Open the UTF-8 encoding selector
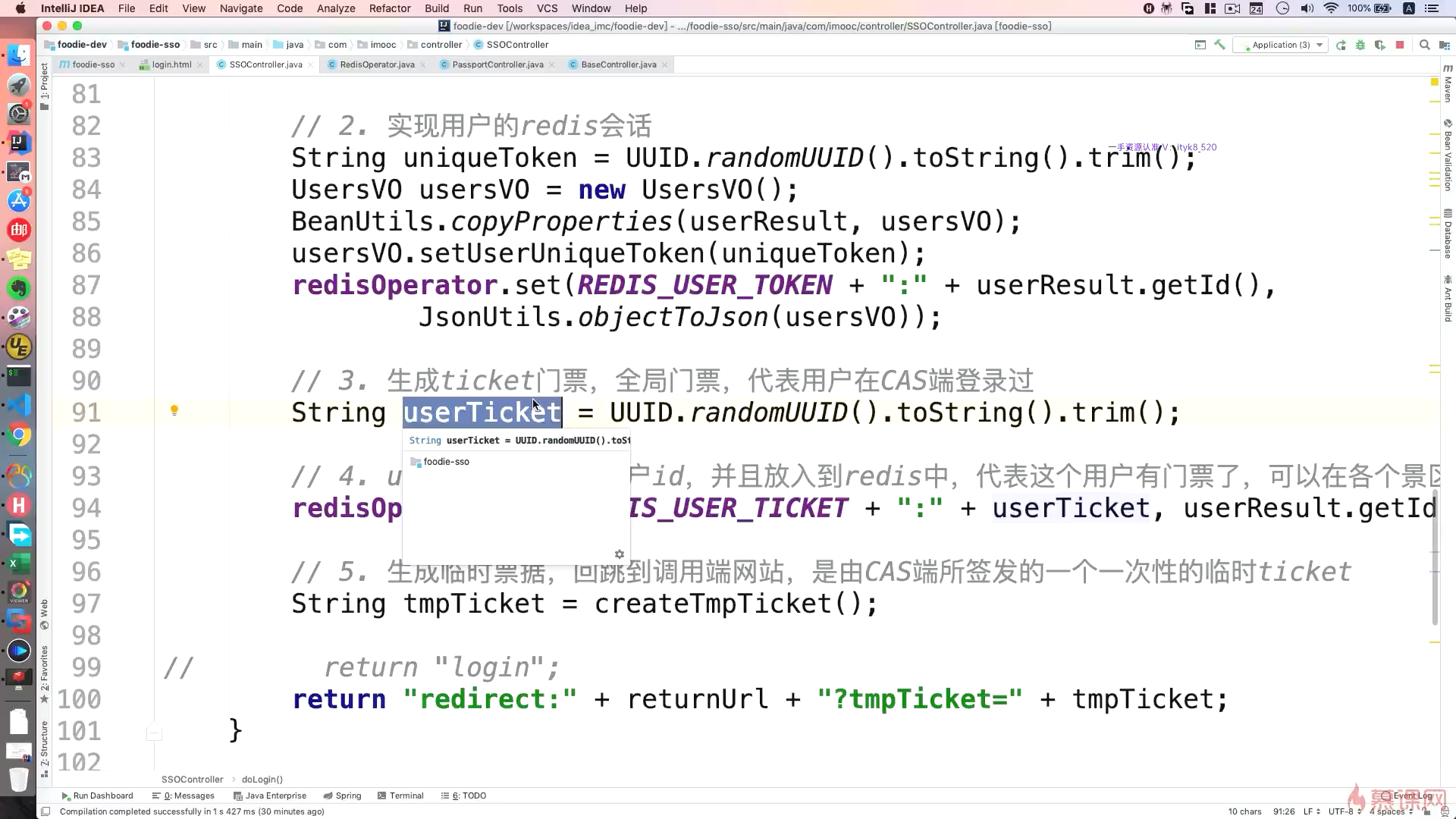This screenshot has height=819, width=1456. [1344, 811]
